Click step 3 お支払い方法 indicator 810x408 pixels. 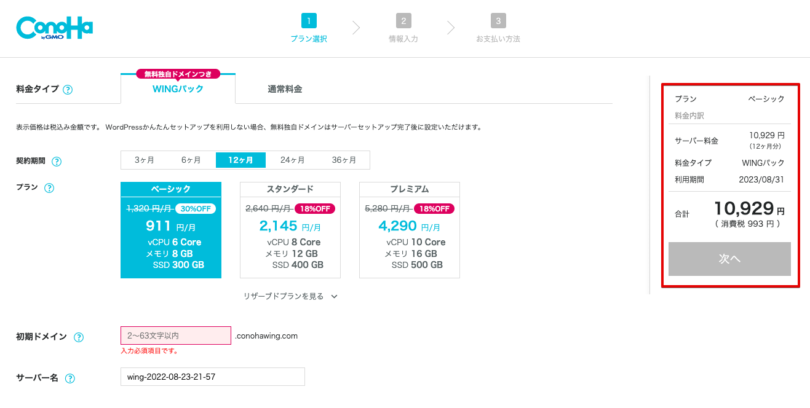497,20
